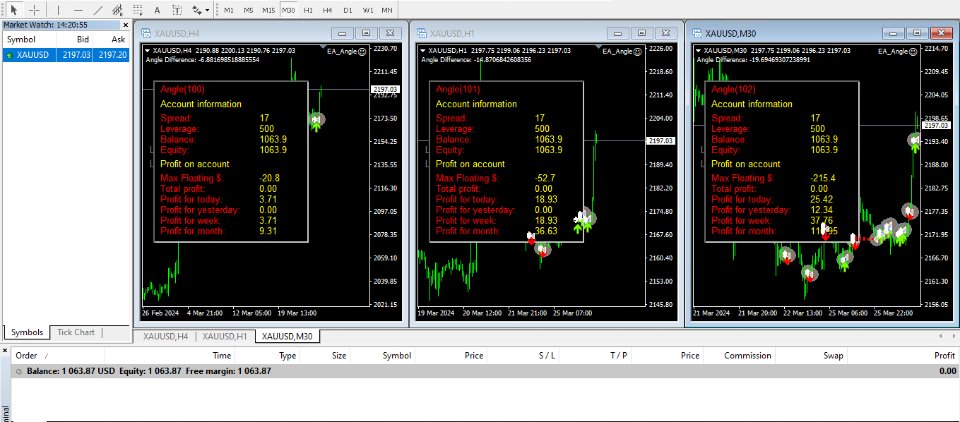Open the Tick Chart tab
This screenshot has height=422, width=960.
[76, 332]
